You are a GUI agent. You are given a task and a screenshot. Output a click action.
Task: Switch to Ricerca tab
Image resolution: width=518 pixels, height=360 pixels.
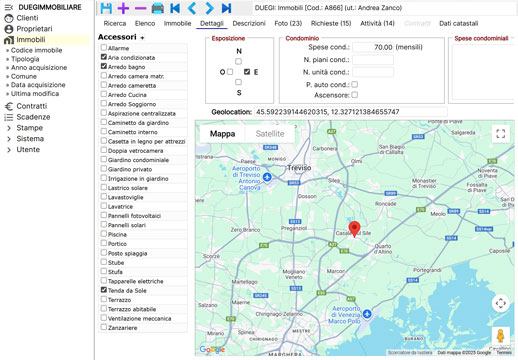pos(115,23)
